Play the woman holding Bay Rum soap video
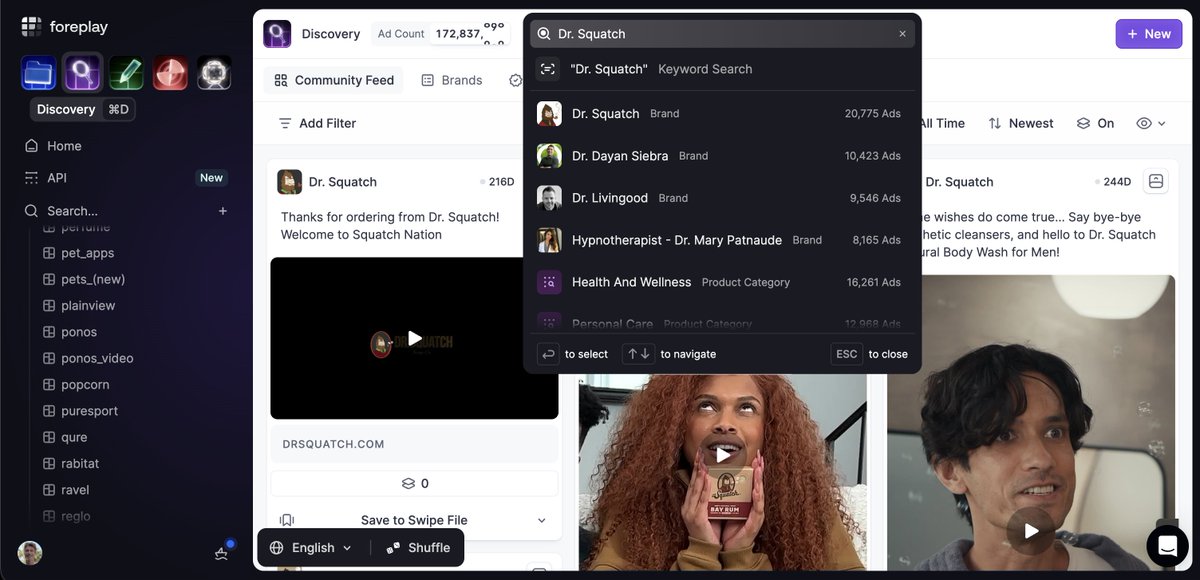Screen dimensions: 1200x580 [723, 455]
